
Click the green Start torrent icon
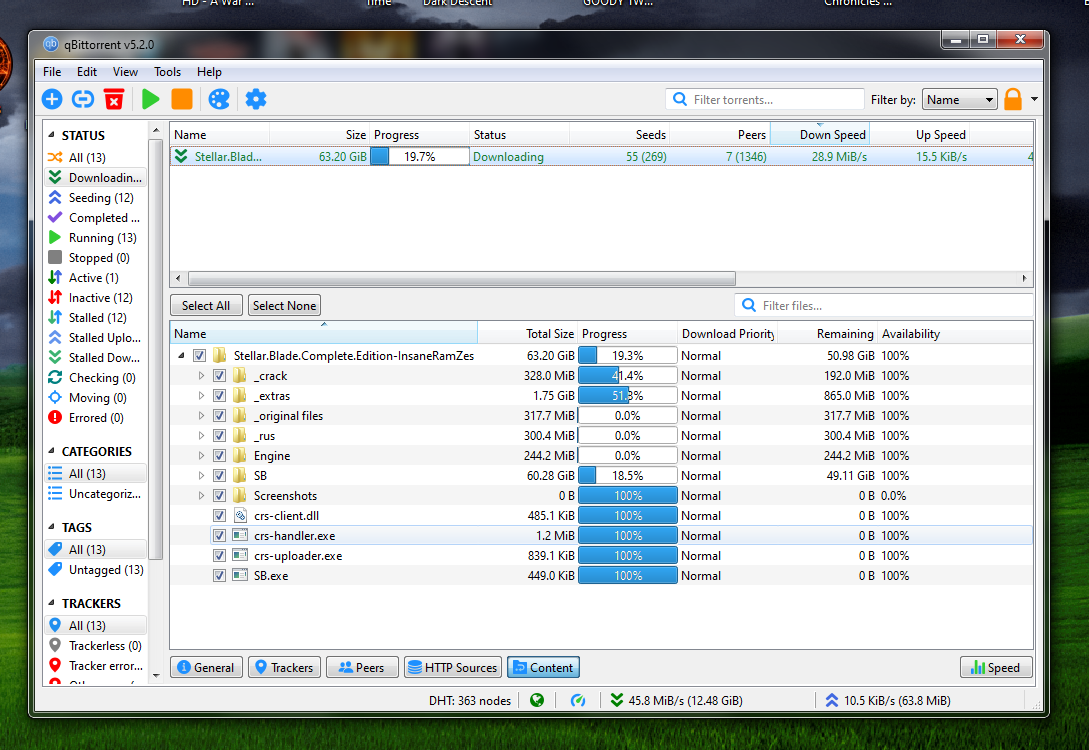tap(151, 99)
